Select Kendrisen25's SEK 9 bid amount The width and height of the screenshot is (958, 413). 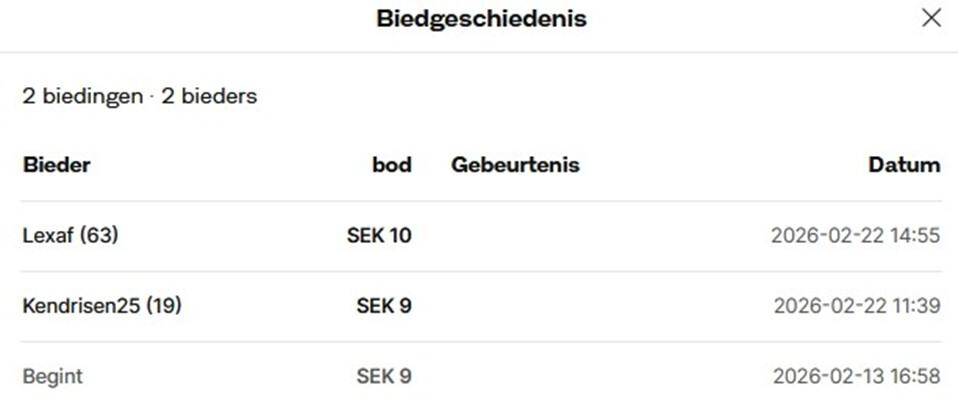pyautogui.click(x=384, y=306)
